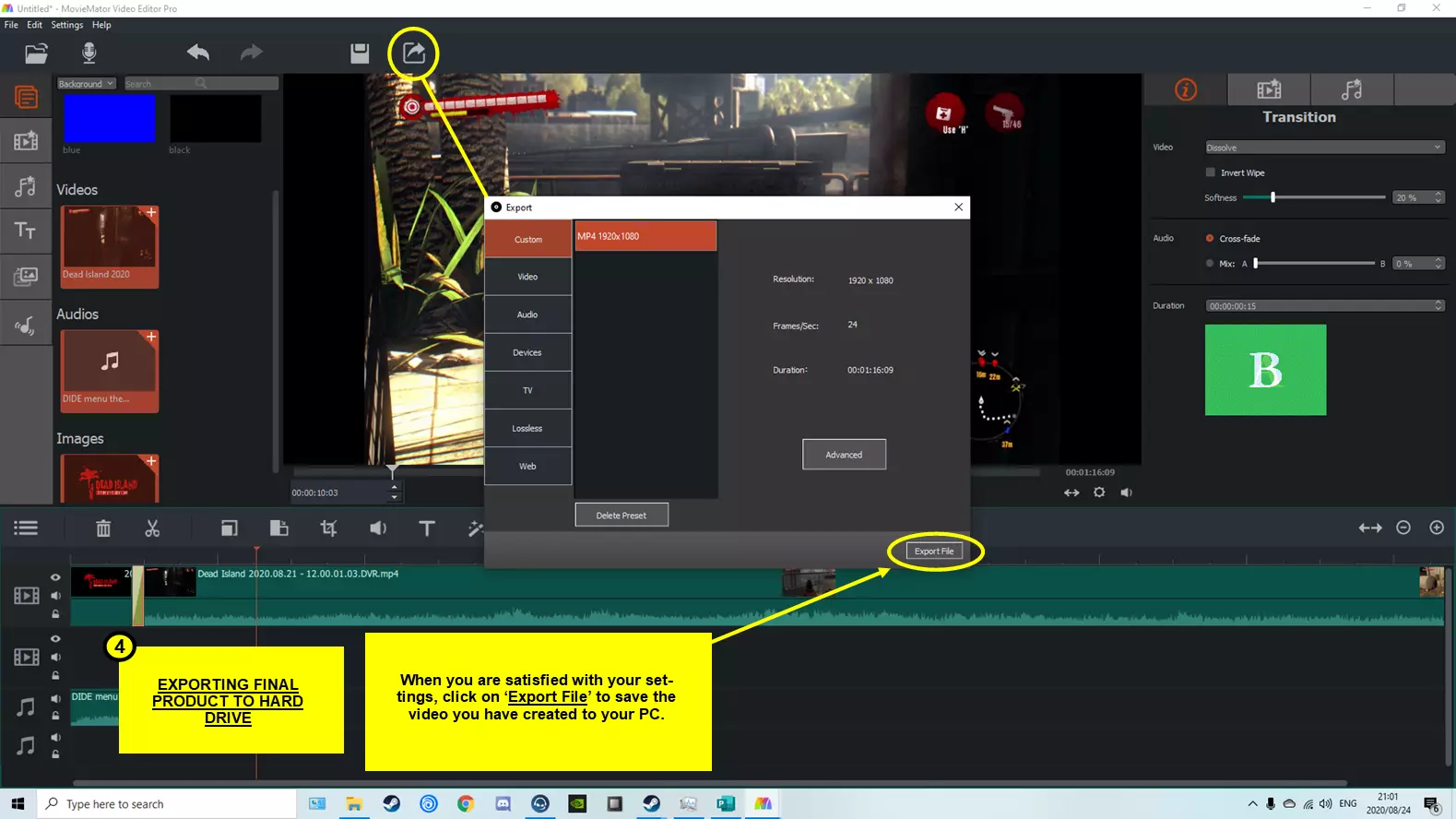The width and height of the screenshot is (1456, 819).
Task: Click the microphone record voiceover icon
Action: point(89,53)
